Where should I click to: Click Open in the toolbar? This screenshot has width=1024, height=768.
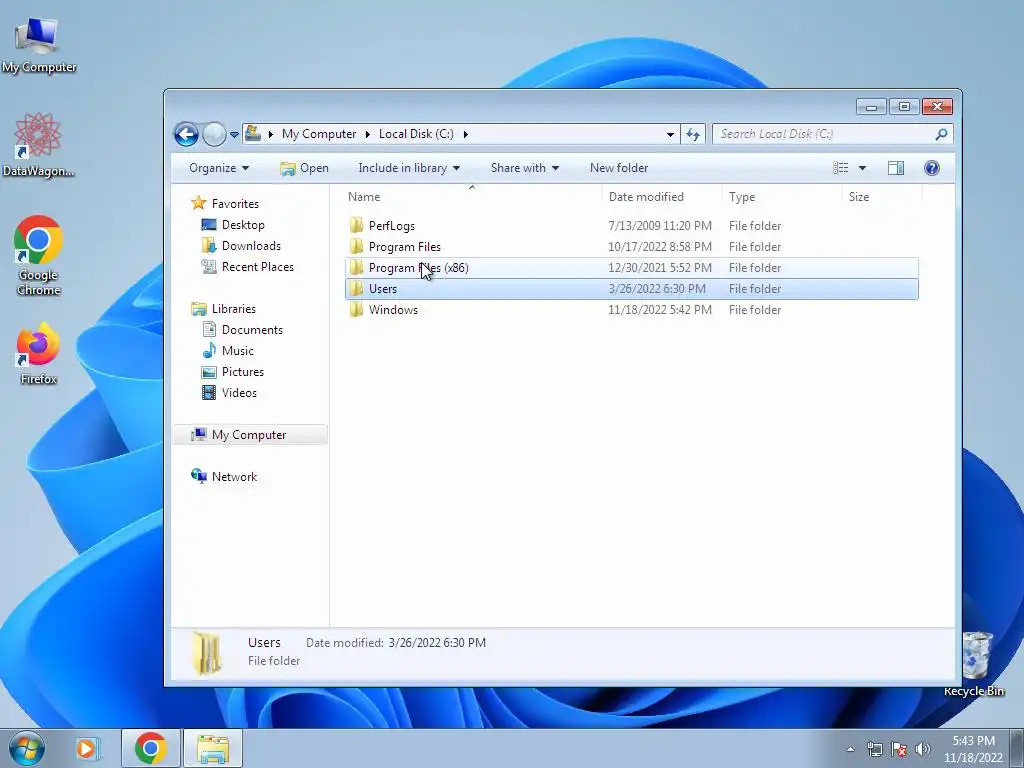[x=304, y=168]
